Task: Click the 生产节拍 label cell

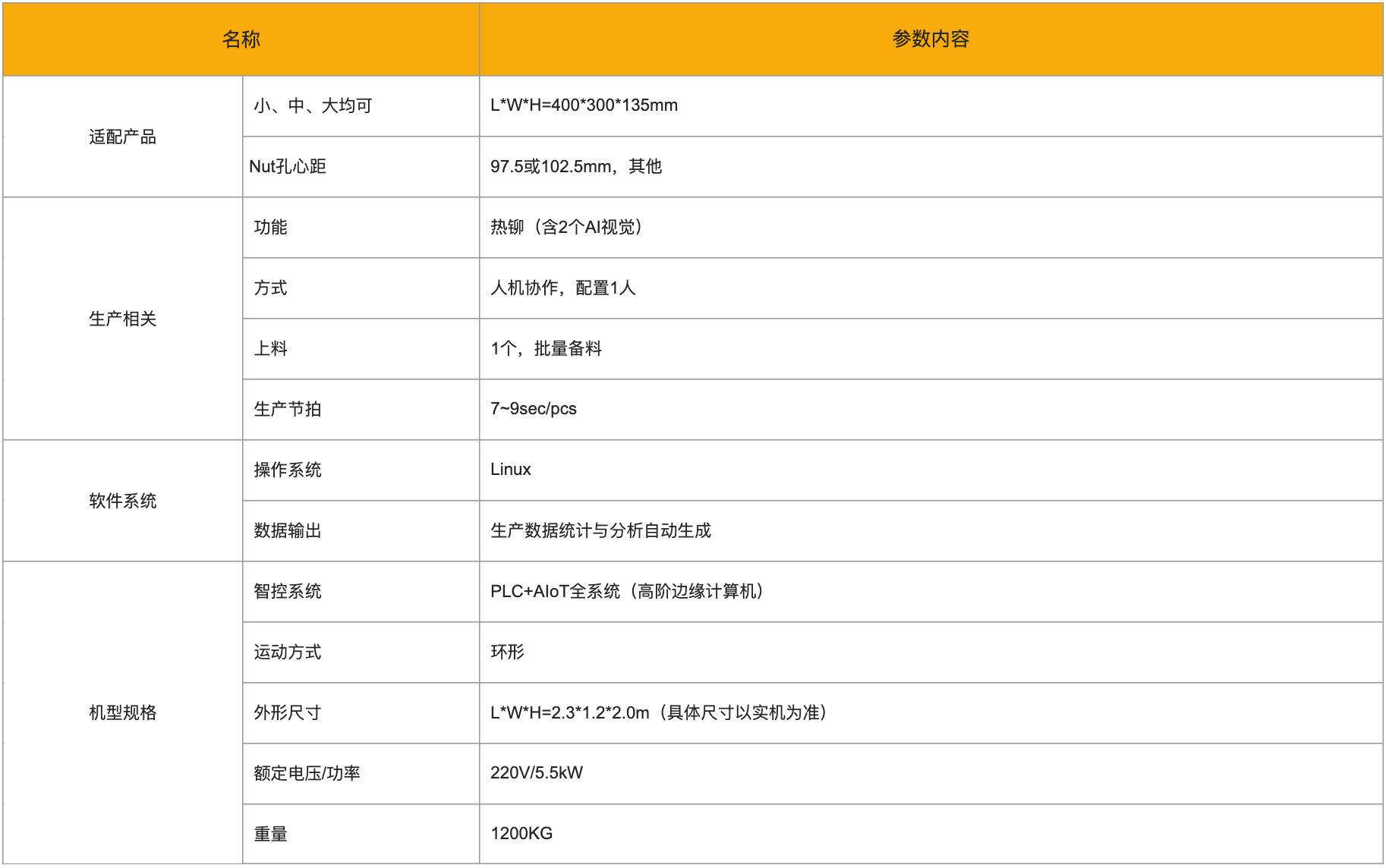Action: coord(288,410)
